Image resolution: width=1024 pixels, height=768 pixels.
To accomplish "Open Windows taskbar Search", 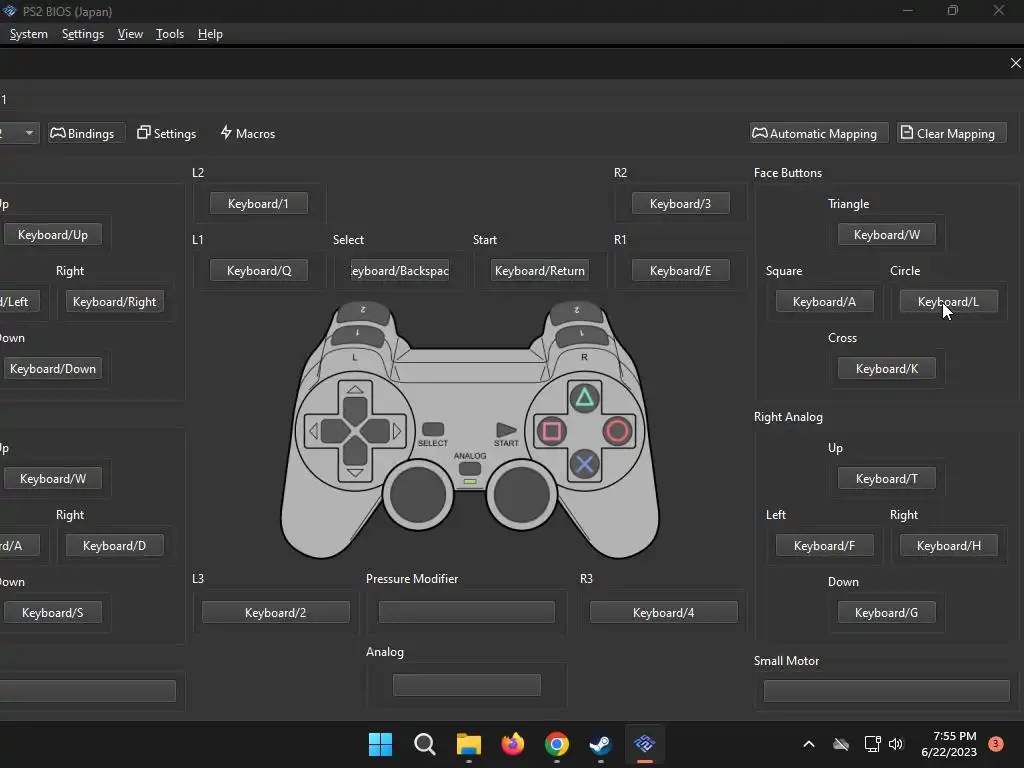I will tap(424, 744).
